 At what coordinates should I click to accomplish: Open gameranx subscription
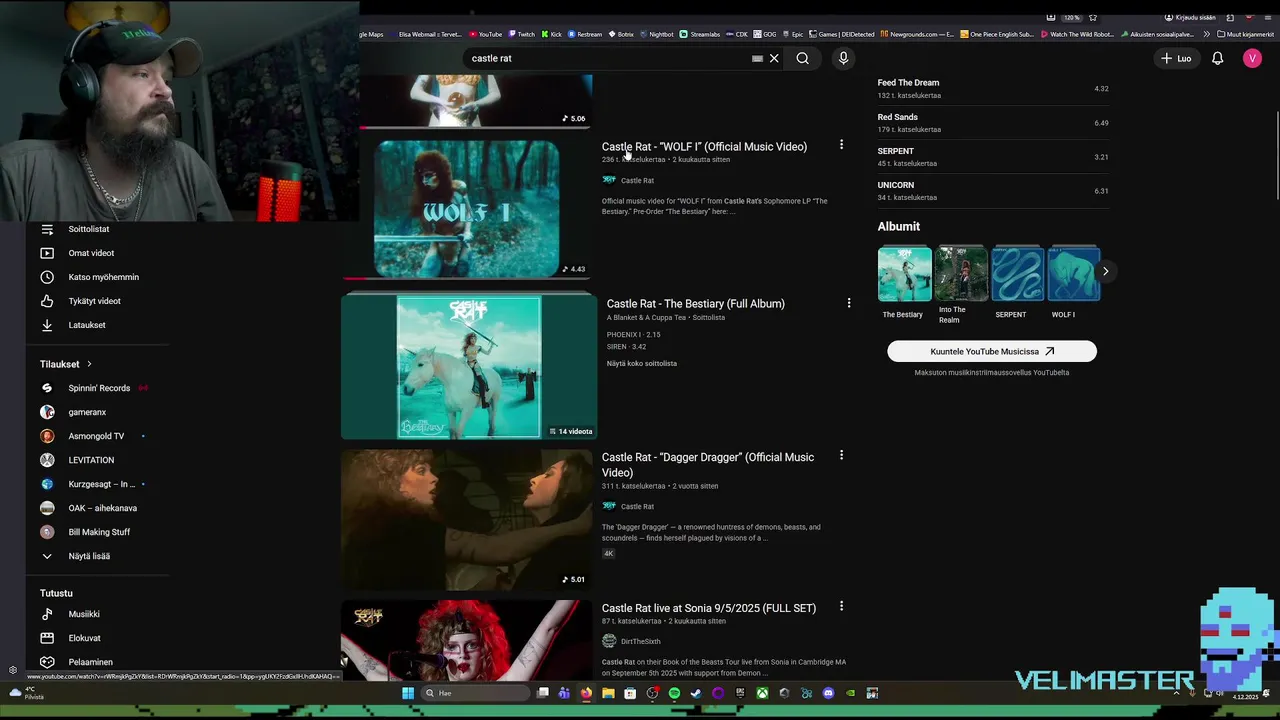click(87, 412)
